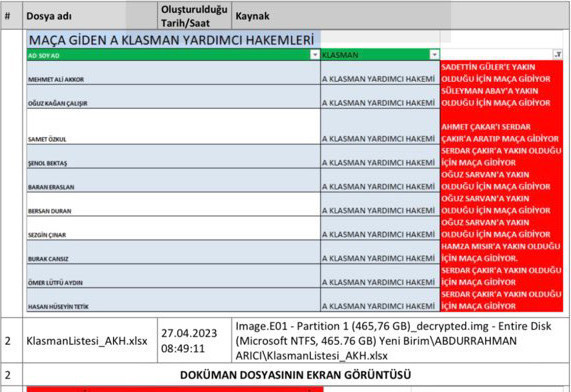Click the heading "DOKÜMAN DOSYASININ EKRAN GÖRÜNTÜSÜ"
The width and height of the screenshot is (571, 392).
point(296,375)
